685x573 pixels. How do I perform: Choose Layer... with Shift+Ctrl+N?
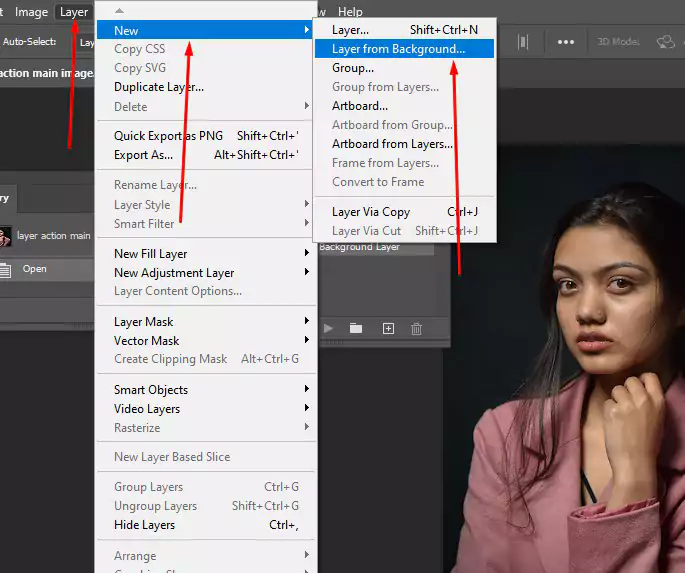(x=405, y=30)
